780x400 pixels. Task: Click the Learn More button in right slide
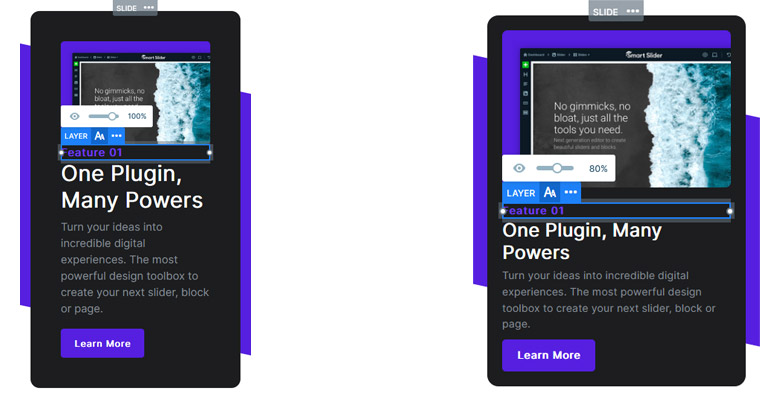pos(549,355)
